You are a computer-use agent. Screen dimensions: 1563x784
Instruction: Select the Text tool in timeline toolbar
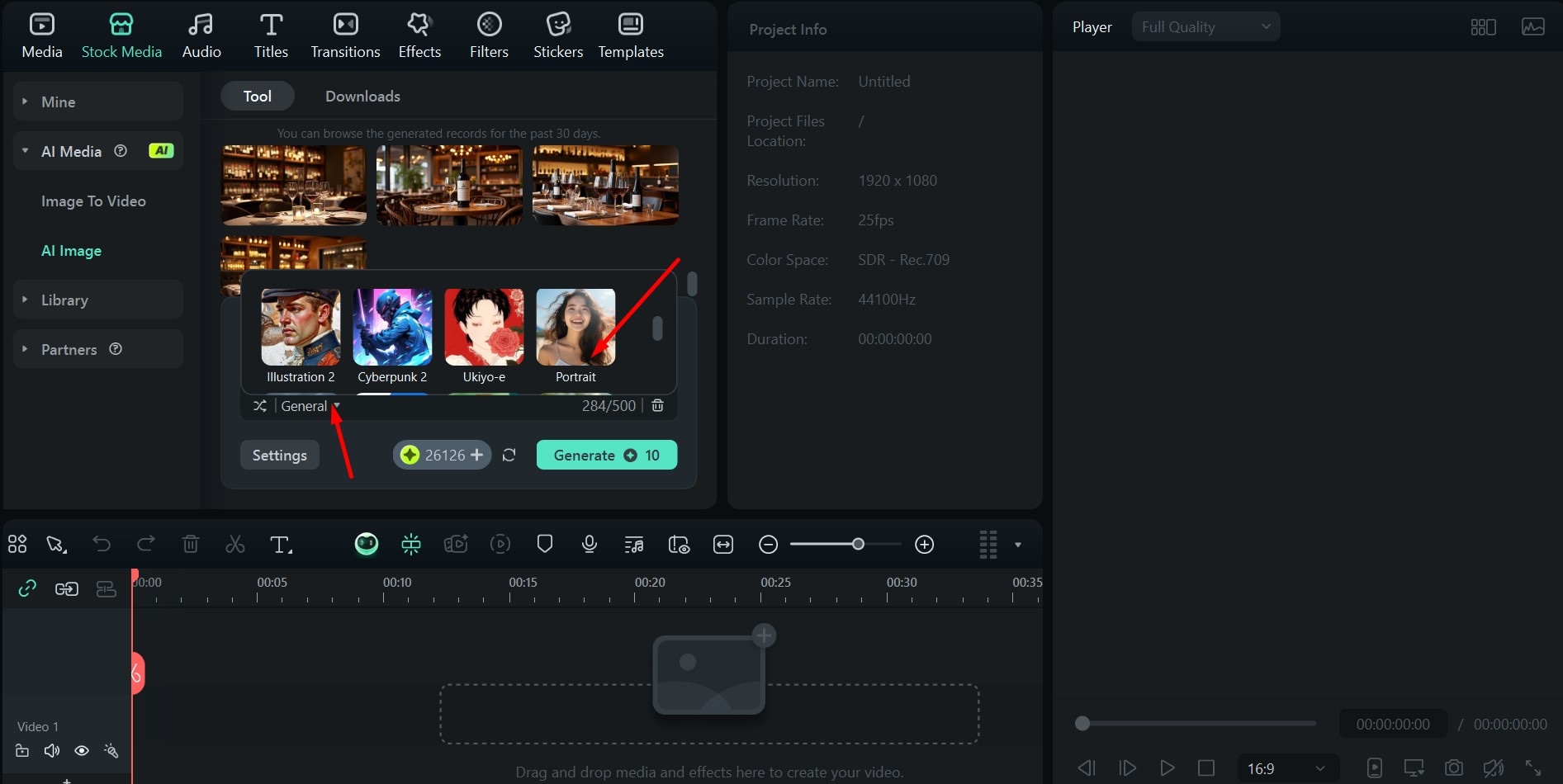(281, 544)
